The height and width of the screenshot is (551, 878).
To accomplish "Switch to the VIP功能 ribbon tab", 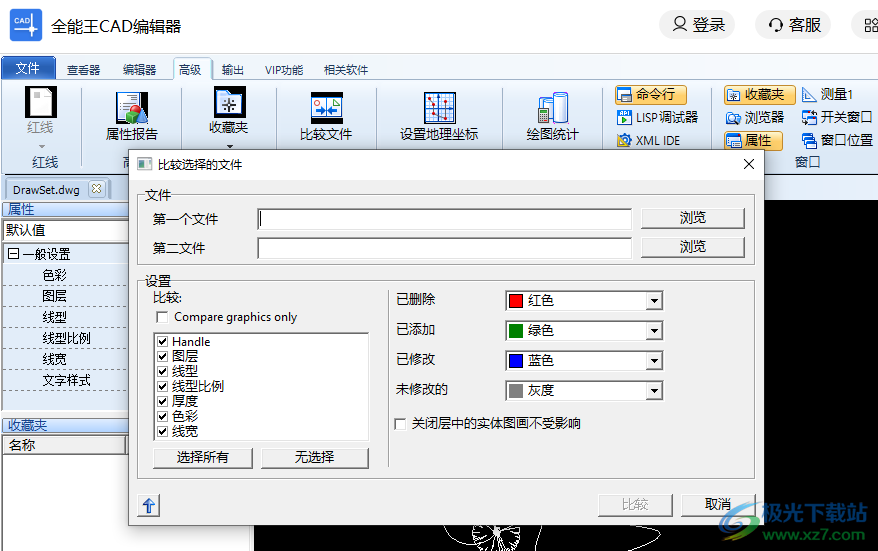I will point(284,69).
